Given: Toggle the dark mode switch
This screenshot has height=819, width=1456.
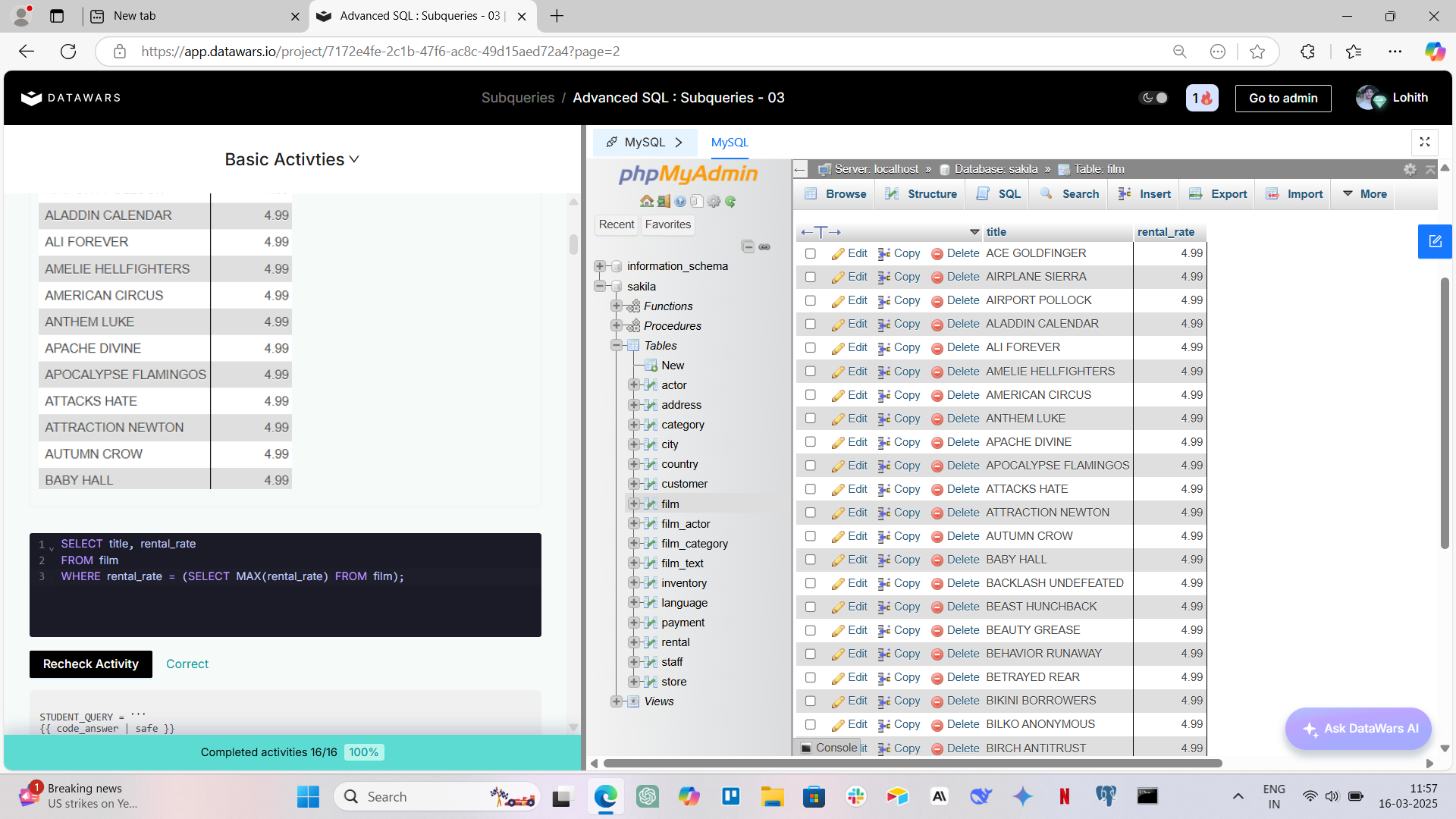Looking at the screenshot, I should point(1154,98).
